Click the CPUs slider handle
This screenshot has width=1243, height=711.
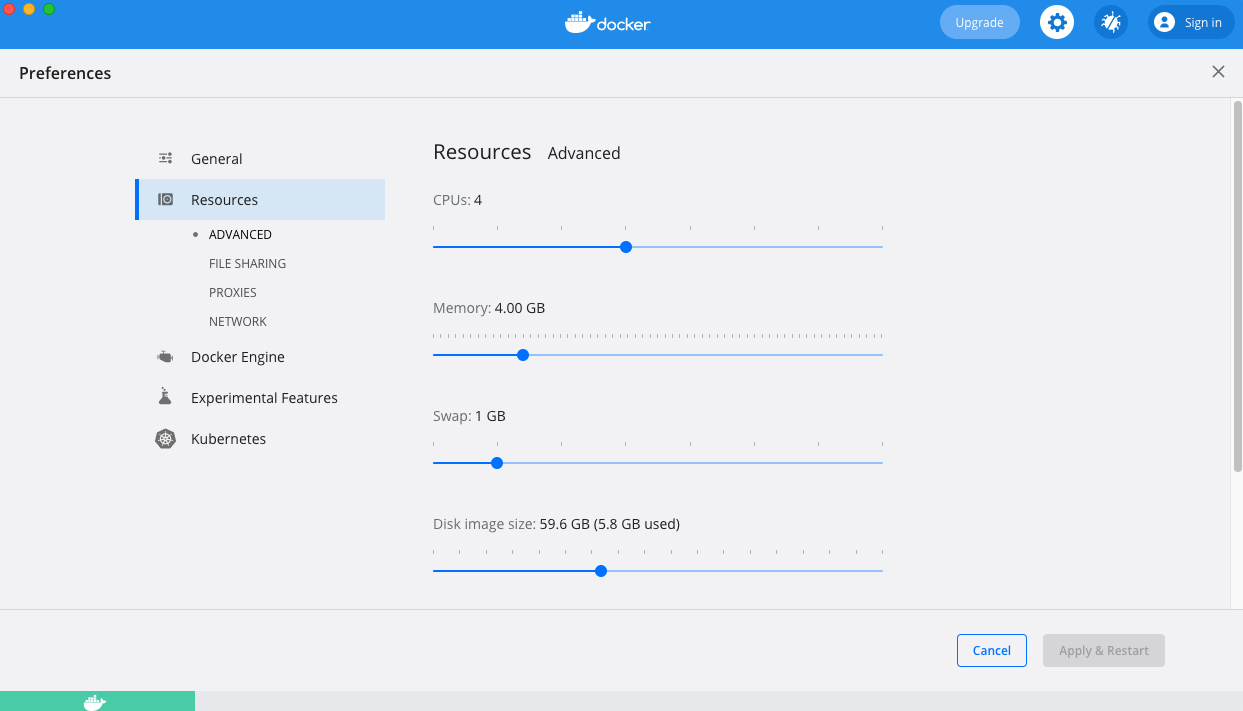pyautogui.click(x=626, y=247)
